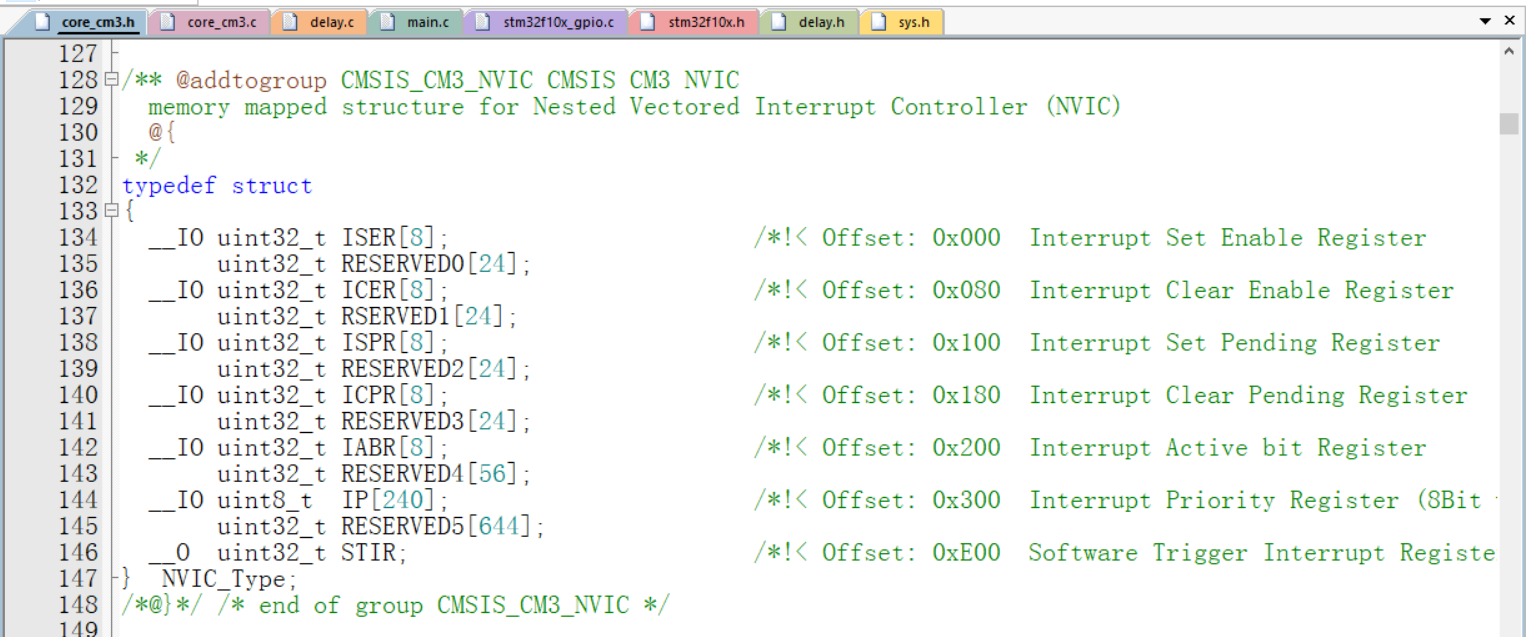Click line number 140 in the gutter

click(x=79, y=395)
